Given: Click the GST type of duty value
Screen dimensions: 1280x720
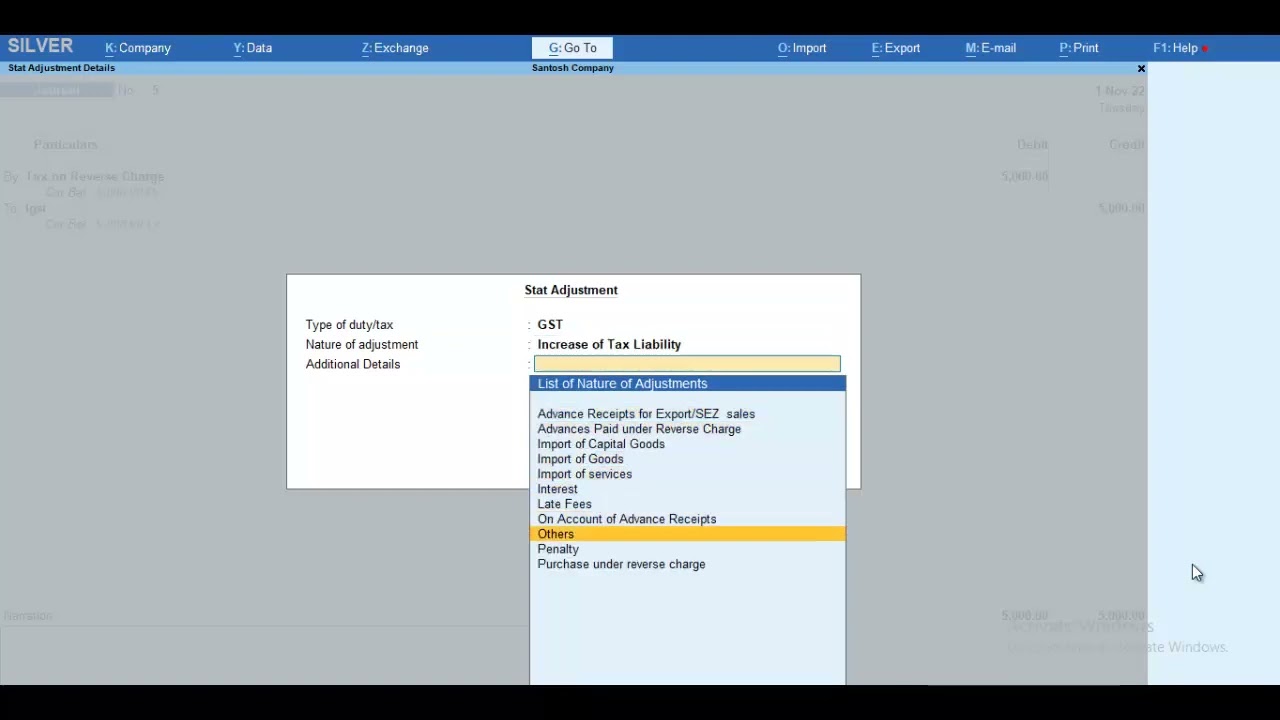Looking at the screenshot, I should pos(550,325).
